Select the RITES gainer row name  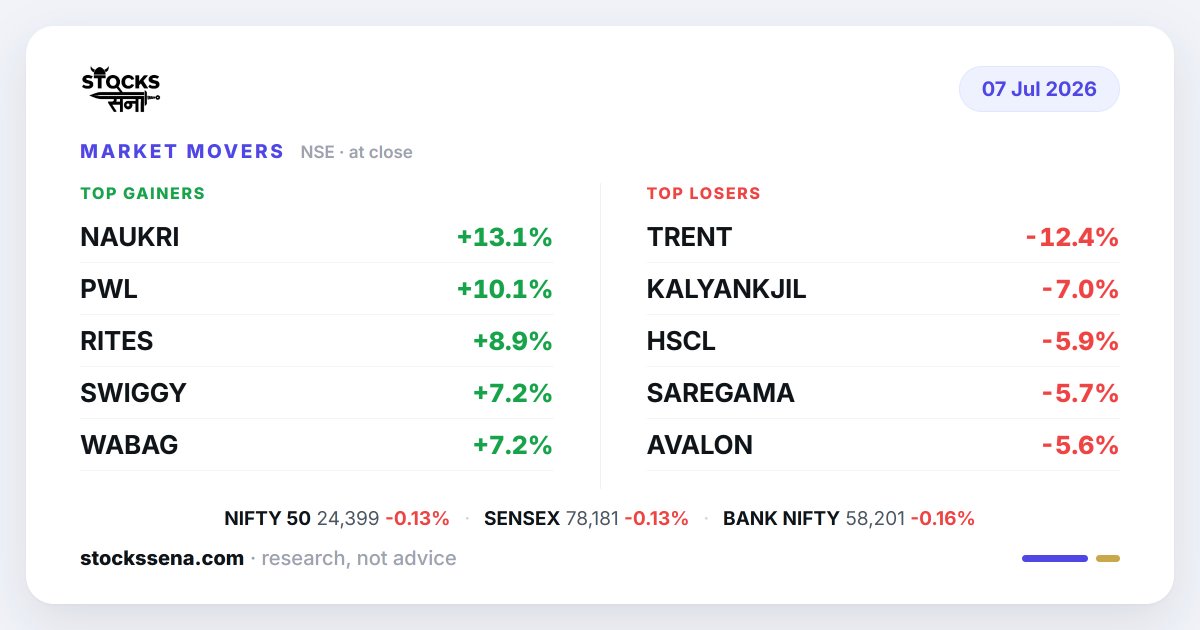(117, 342)
